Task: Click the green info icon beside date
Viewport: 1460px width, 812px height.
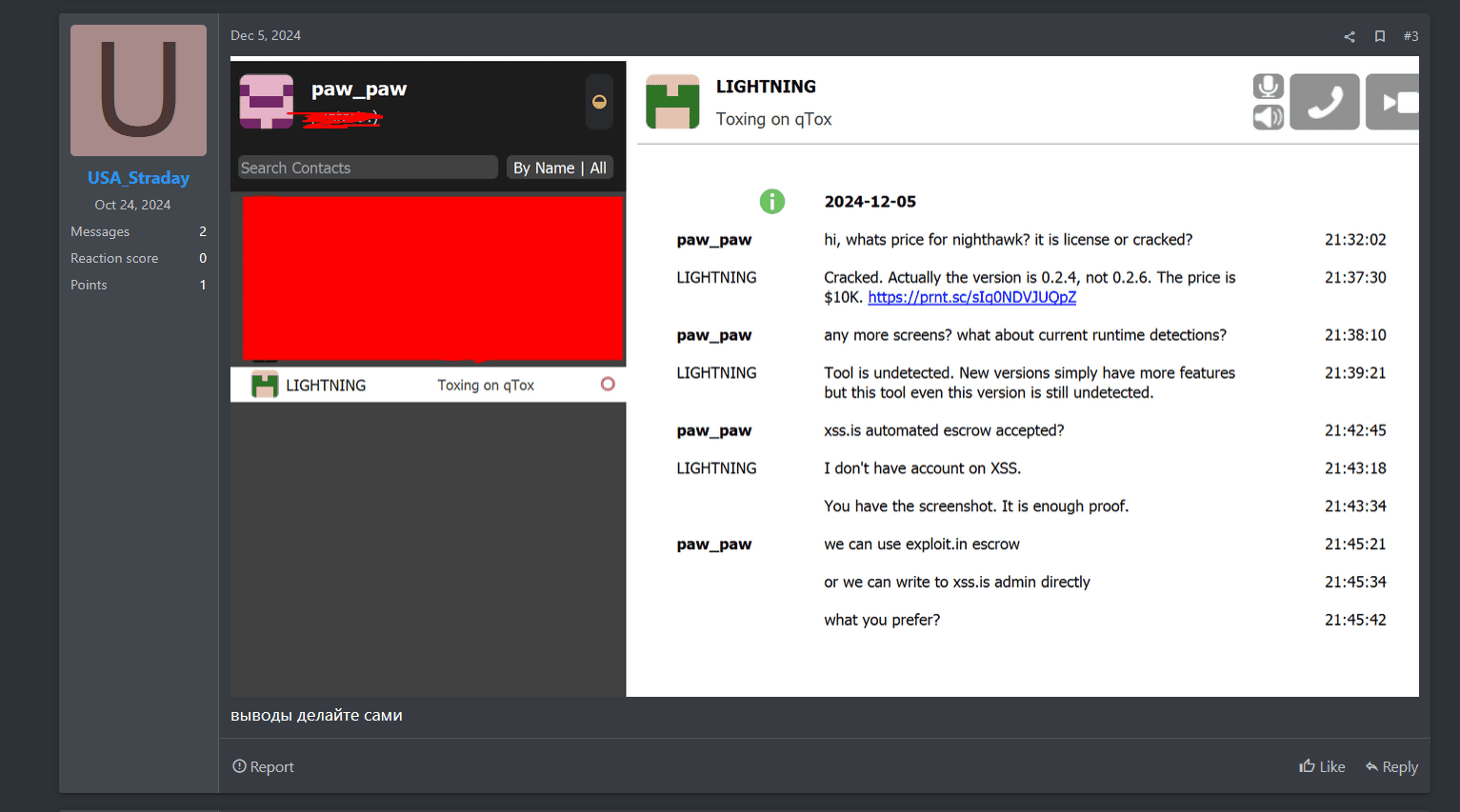Action: [x=772, y=201]
